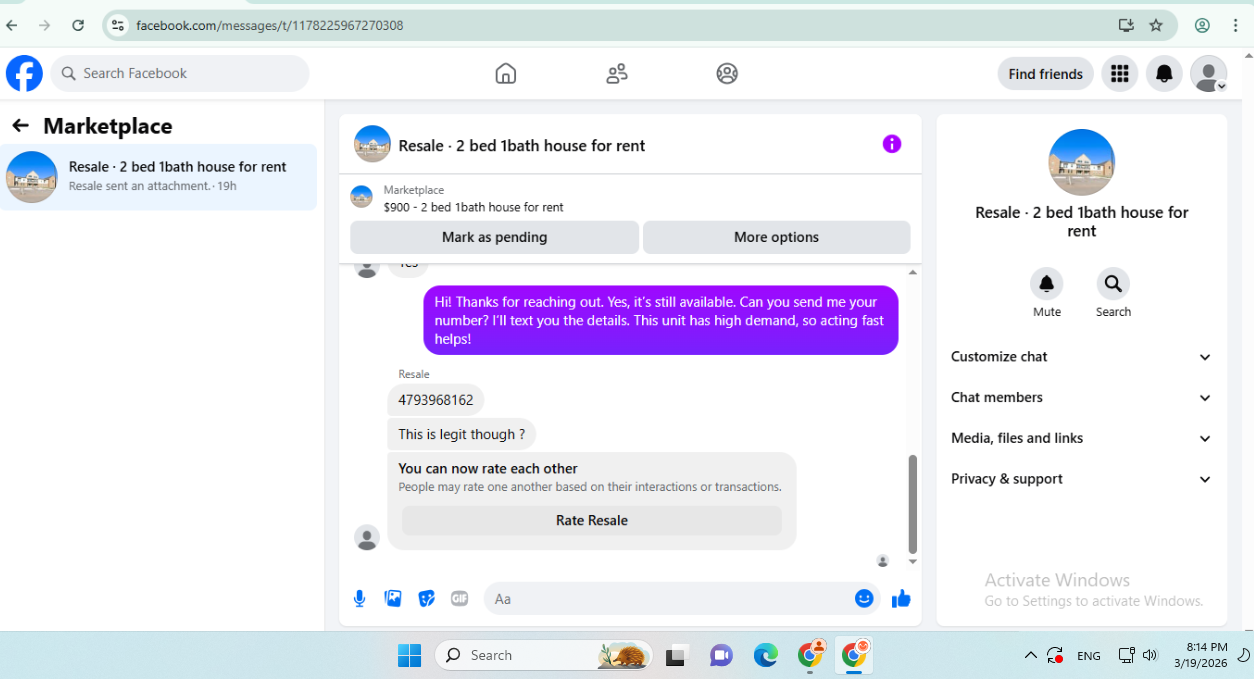The image size is (1254, 679).
Task: Click the Find friends button
Action: (x=1045, y=74)
